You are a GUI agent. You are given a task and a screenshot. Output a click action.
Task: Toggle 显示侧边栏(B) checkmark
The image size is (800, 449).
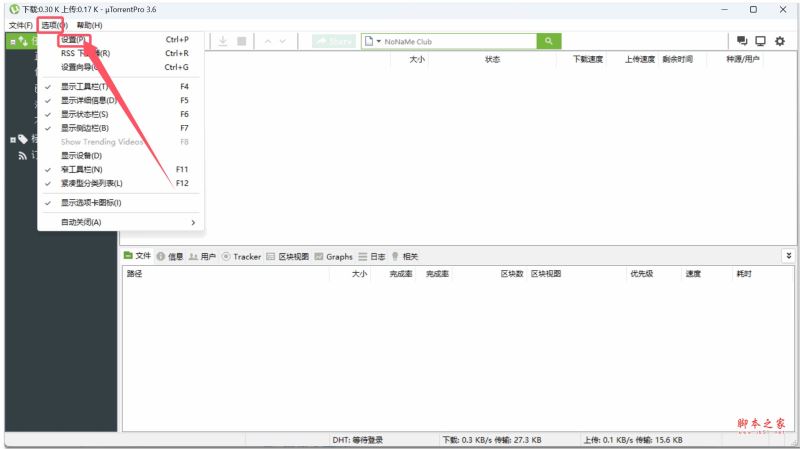click(x=120, y=128)
